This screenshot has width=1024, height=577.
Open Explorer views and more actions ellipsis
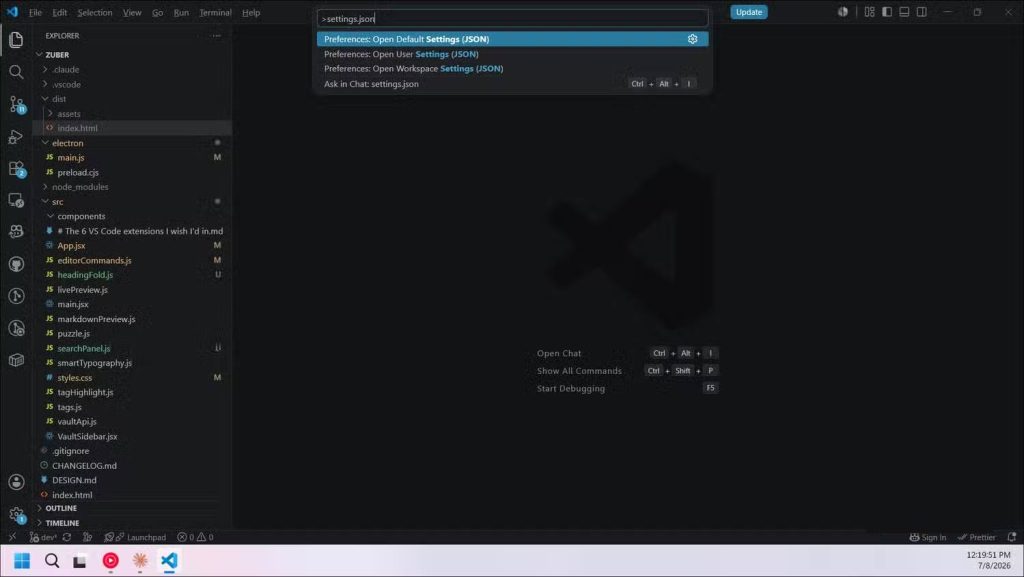216,36
